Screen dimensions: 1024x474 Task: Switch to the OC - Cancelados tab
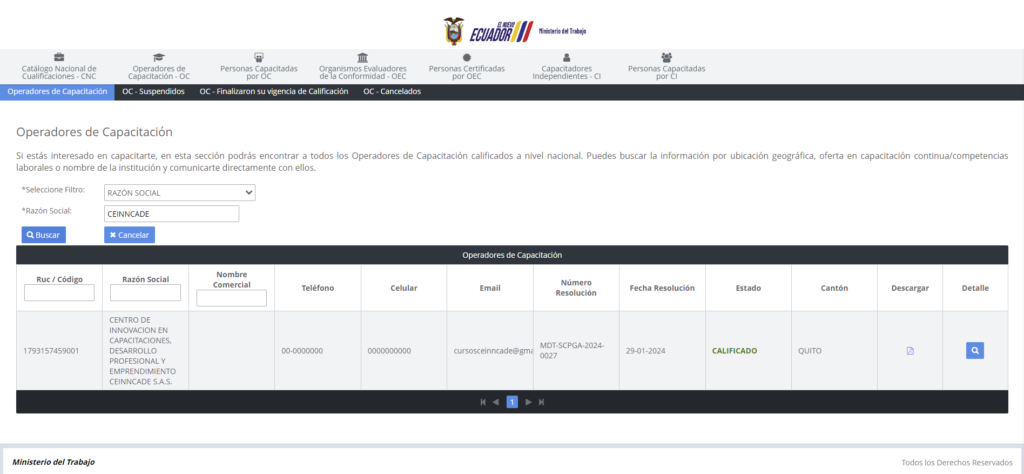click(392, 92)
